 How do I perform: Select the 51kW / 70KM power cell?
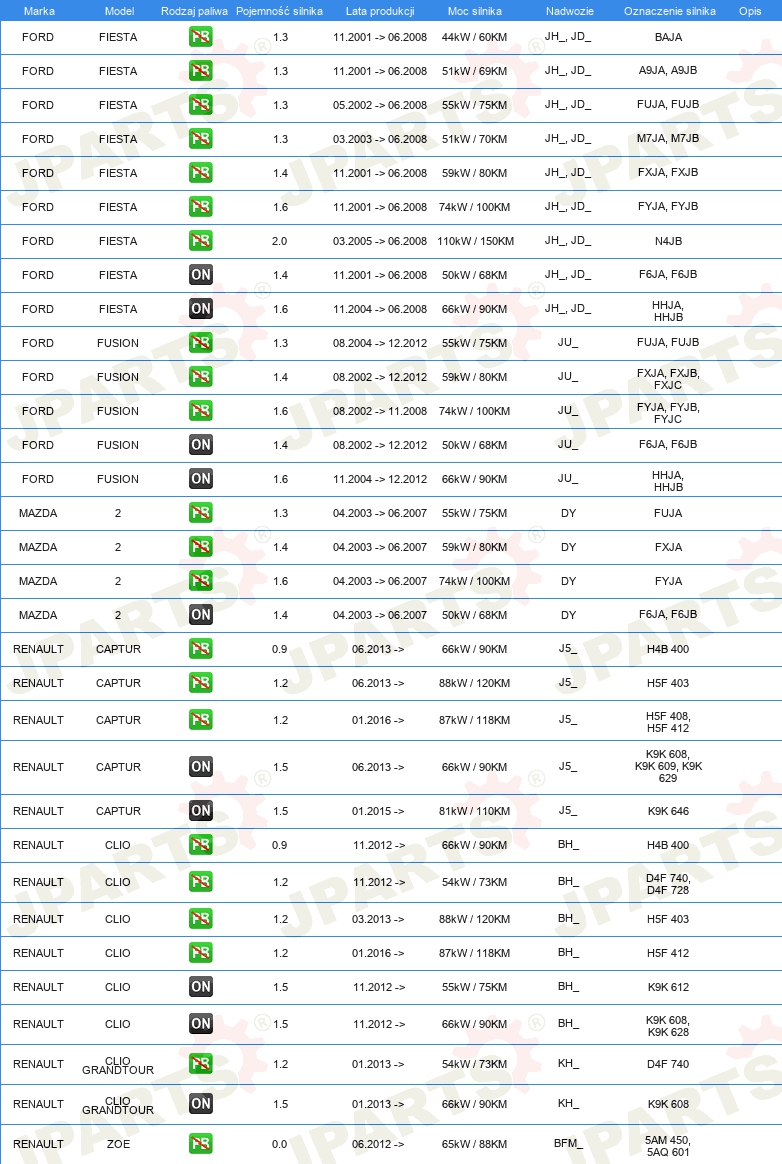[475, 140]
